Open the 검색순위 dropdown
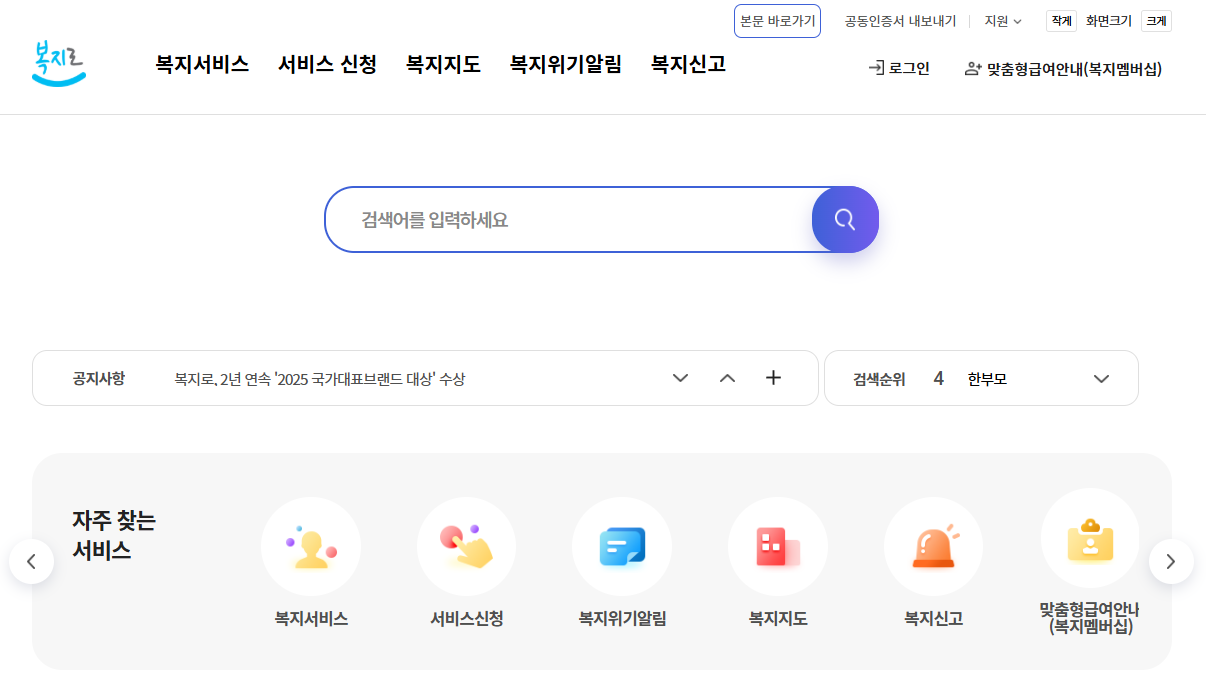1206x683 pixels. 1101,378
